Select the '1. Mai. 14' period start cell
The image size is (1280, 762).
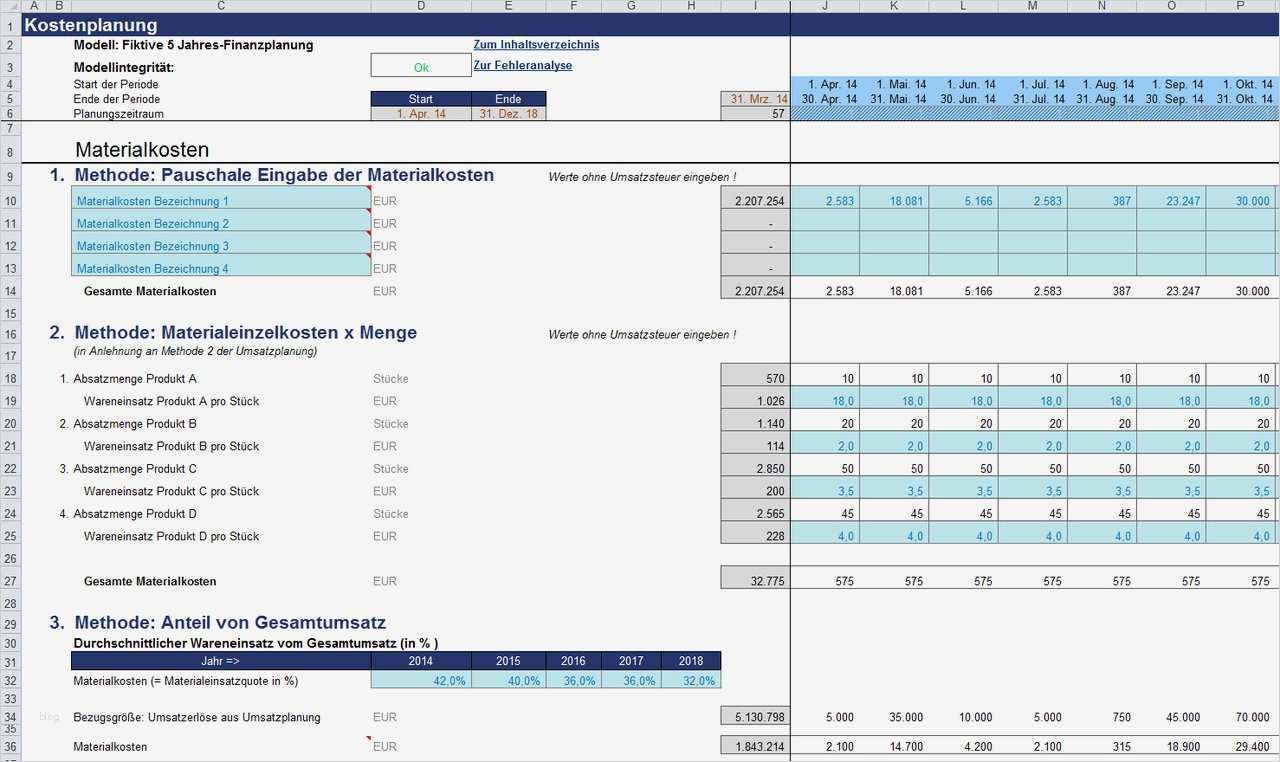(894, 84)
